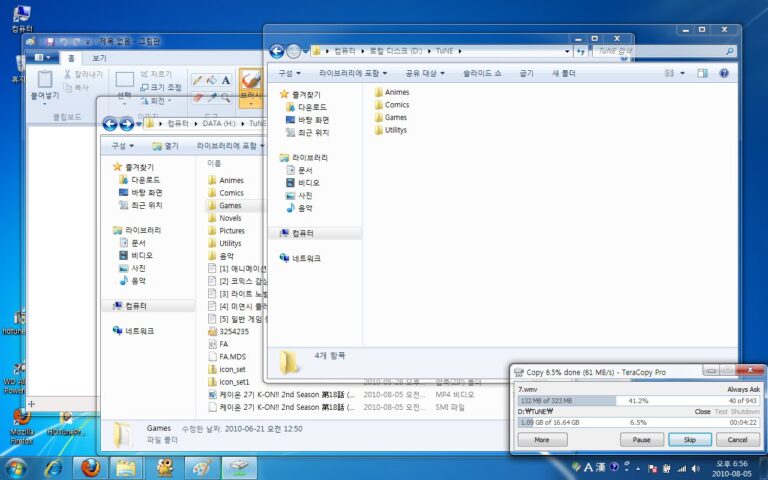Click the file progress bar showing 41.2%
Viewport: 768px width, 480px height.
[x=638, y=401]
